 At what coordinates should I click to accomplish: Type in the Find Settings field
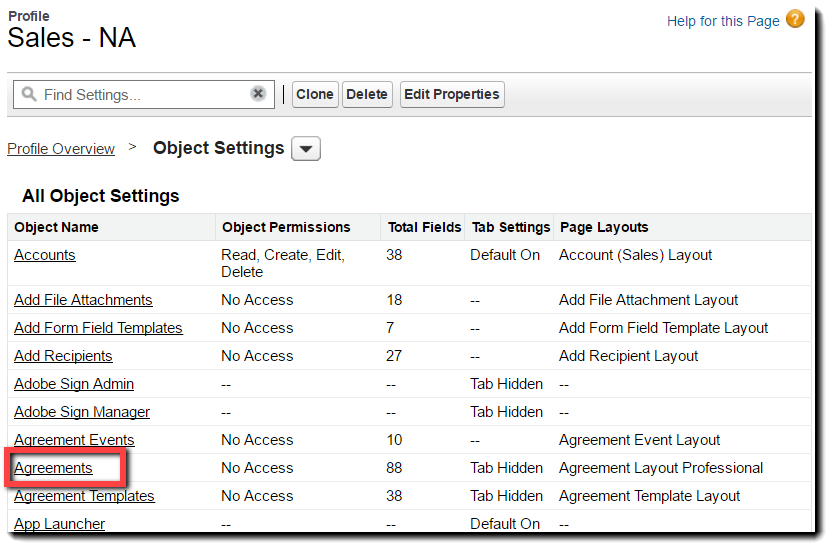[140, 95]
